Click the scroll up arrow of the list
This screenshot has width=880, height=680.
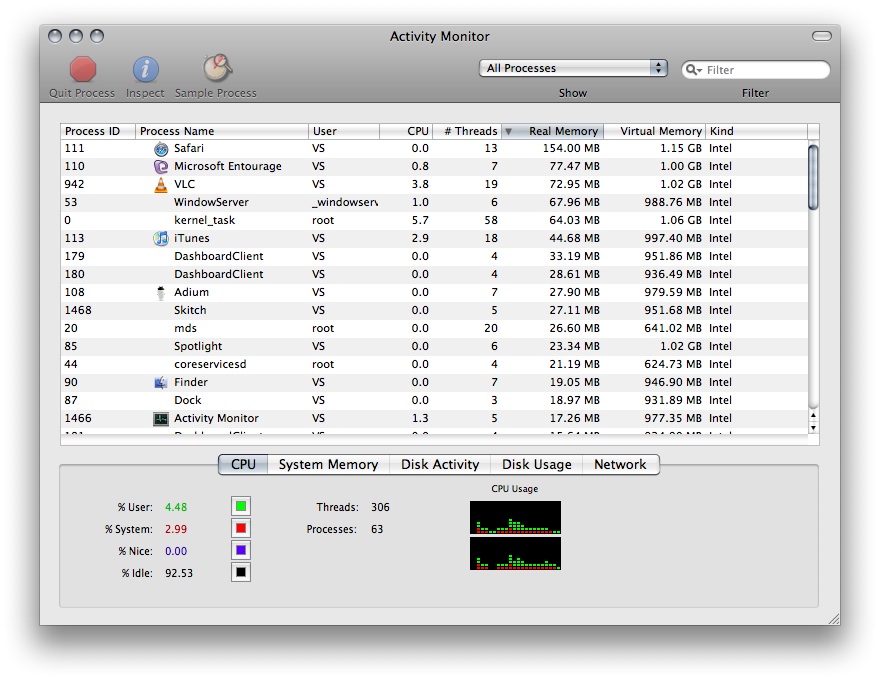813,416
